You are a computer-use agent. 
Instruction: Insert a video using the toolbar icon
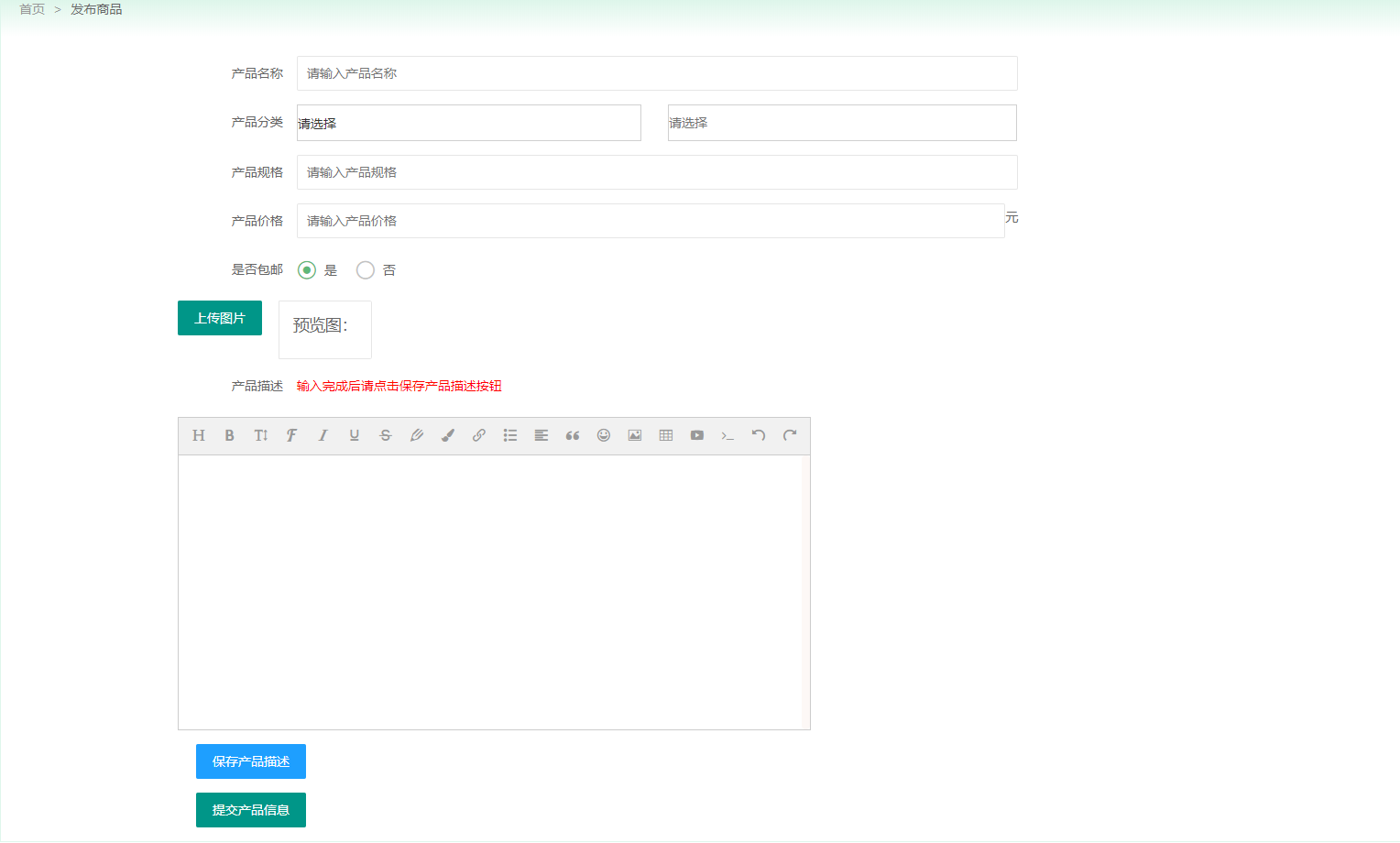(697, 435)
